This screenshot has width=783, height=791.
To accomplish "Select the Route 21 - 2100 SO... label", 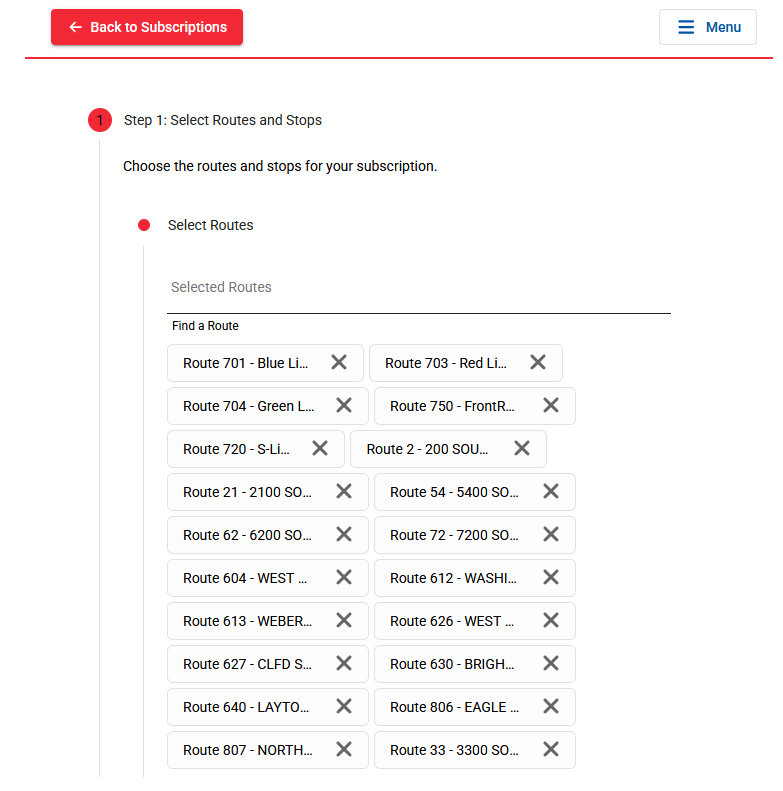I will pos(248,492).
